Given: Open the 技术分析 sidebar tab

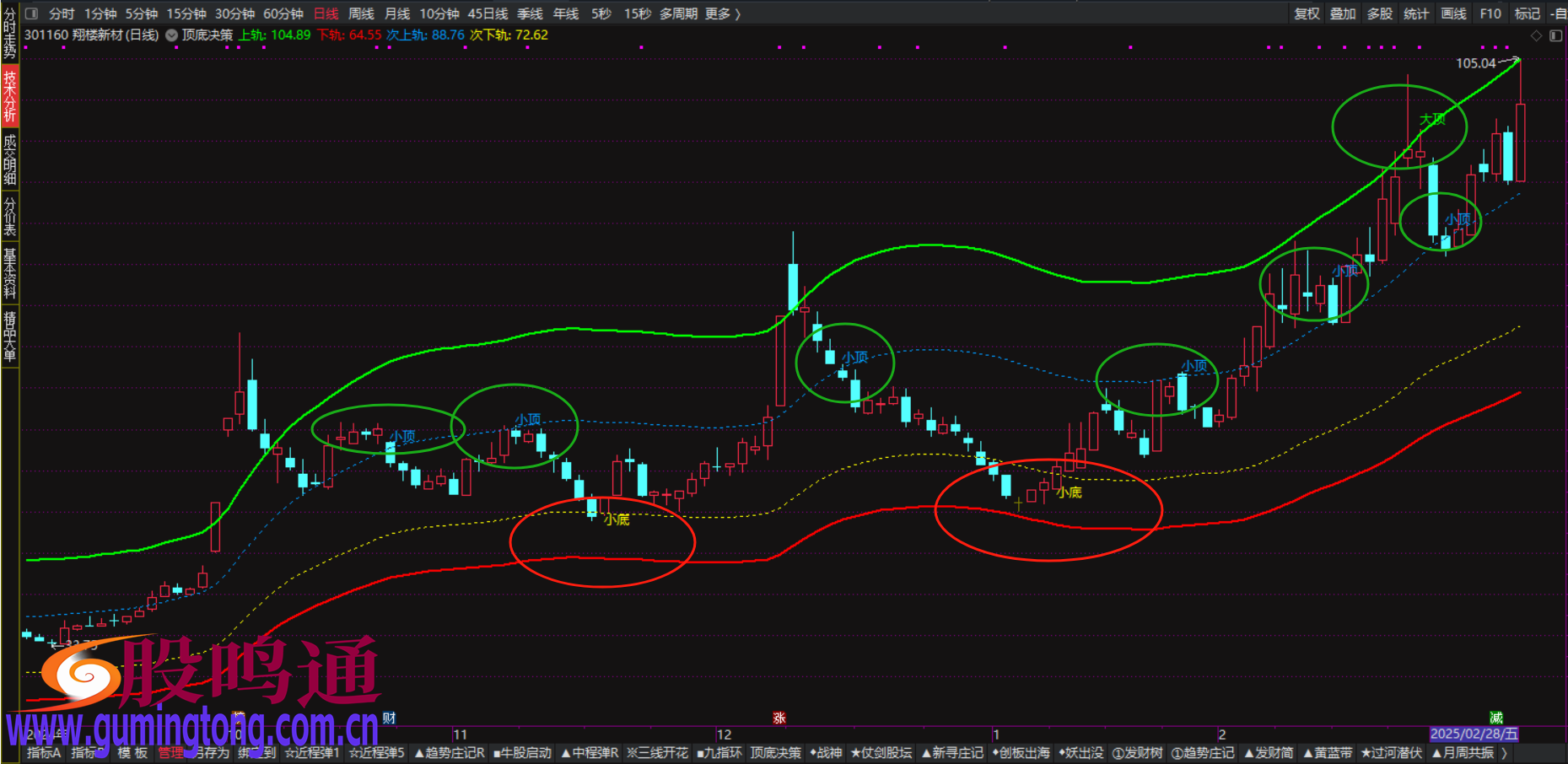Looking at the screenshot, I should click(10, 96).
